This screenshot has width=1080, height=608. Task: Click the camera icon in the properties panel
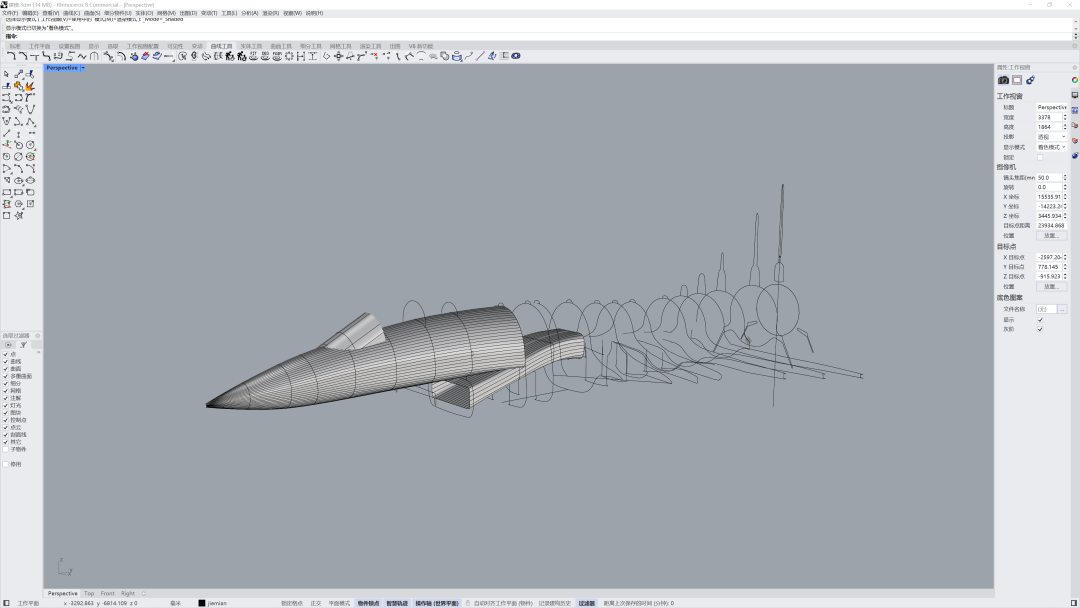coord(1003,80)
